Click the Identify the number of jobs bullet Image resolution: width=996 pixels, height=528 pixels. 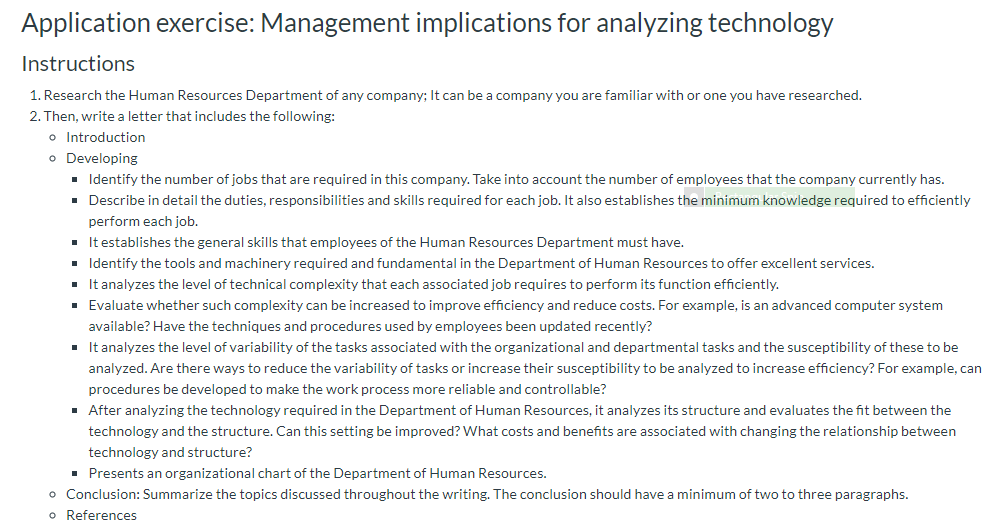click(516, 179)
